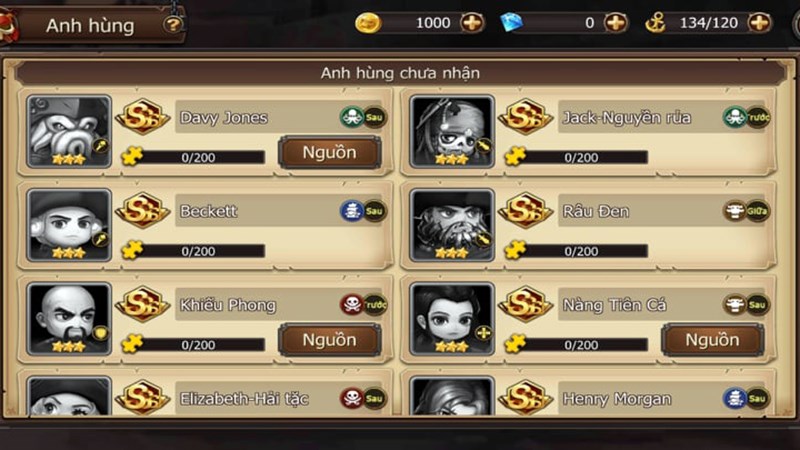Tap the plus button next to diamonds
This screenshot has width=800, height=450.
(x=616, y=23)
